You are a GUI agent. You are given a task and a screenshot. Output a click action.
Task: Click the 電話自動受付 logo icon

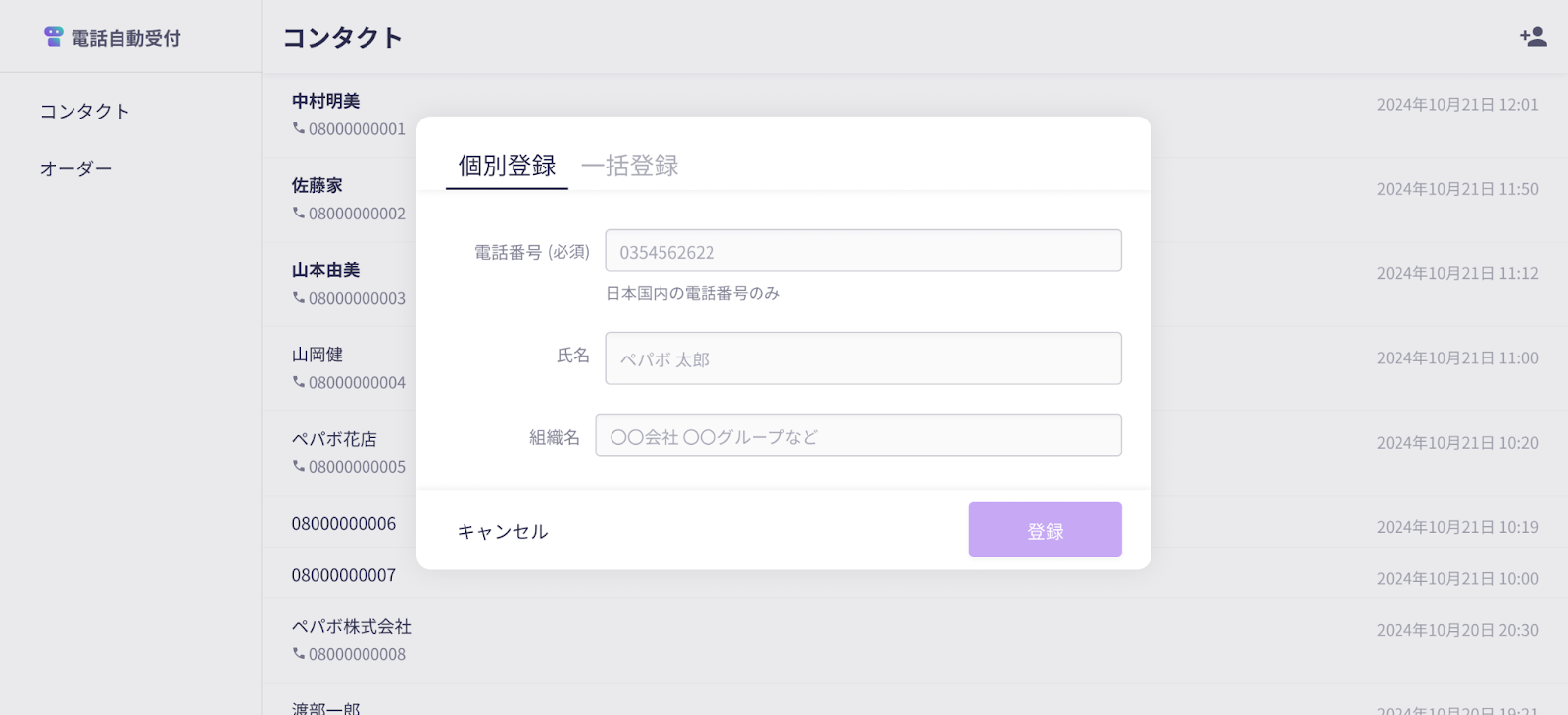54,37
